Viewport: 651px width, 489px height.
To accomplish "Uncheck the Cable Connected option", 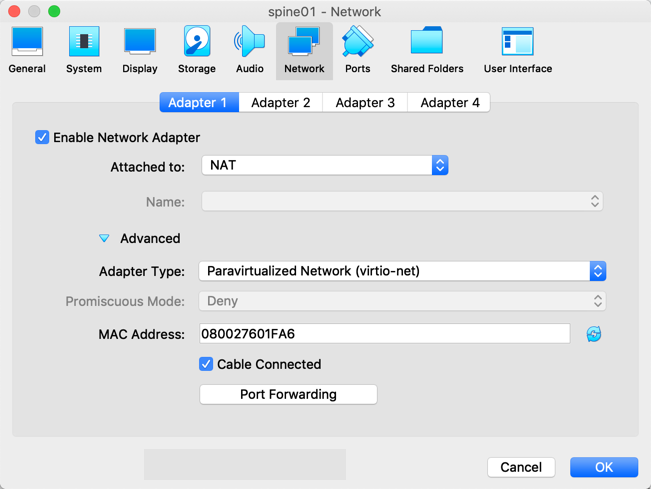I will 206,364.
